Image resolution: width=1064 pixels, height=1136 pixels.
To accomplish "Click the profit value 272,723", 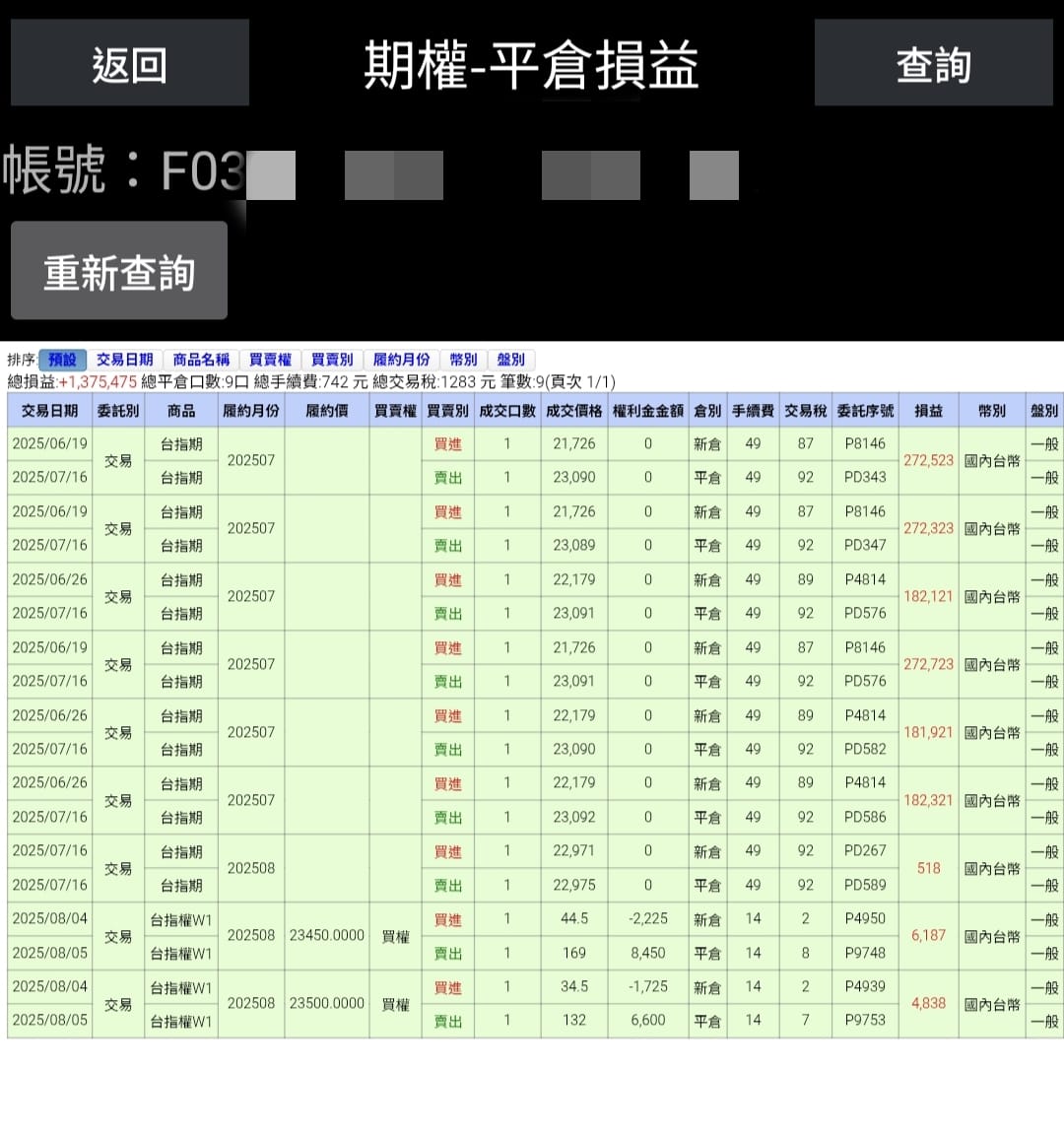I will (x=929, y=664).
